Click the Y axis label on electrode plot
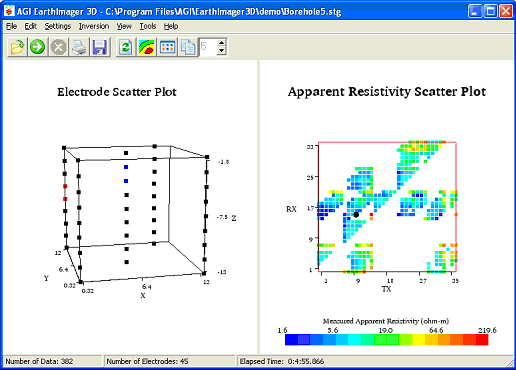This screenshot has height=370, width=516. pyautogui.click(x=46, y=278)
